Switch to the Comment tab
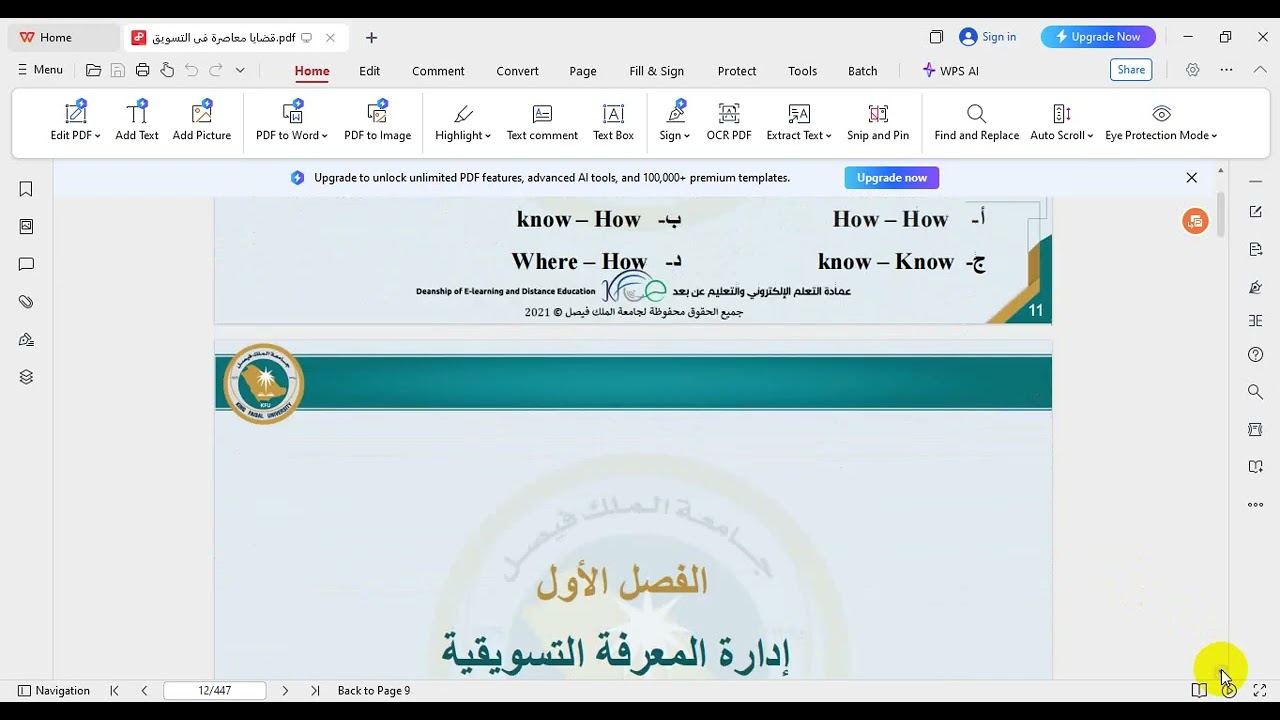Screen dimensions: 1280x720 (x=438, y=71)
